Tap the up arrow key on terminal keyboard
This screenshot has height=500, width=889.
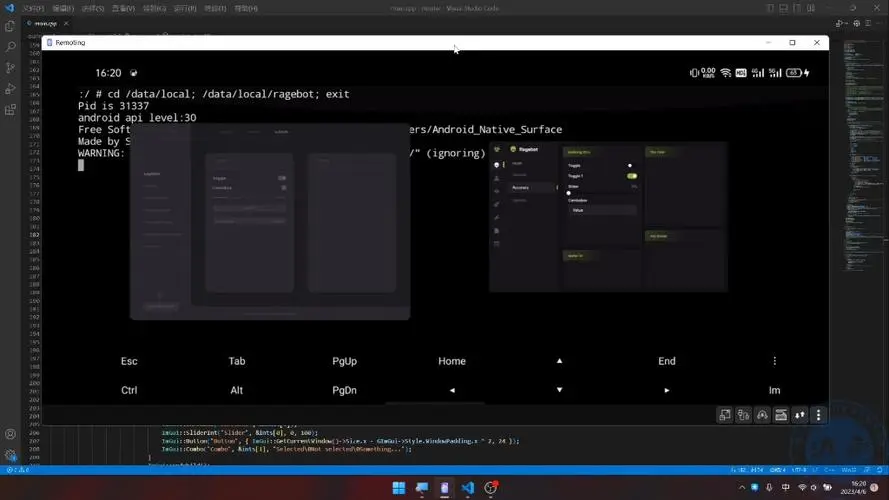pyautogui.click(x=560, y=361)
